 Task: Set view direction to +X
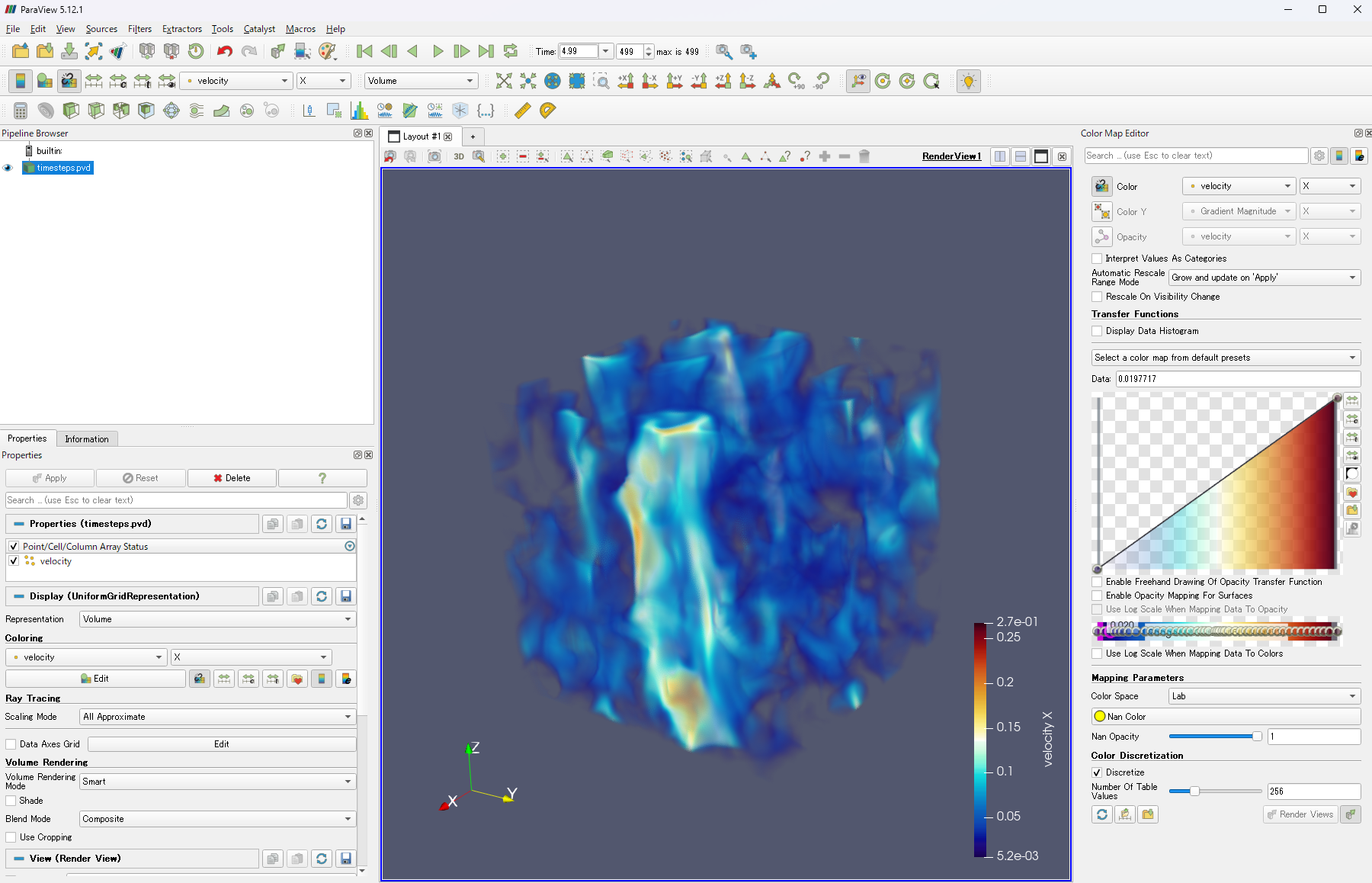[x=626, y=81]
